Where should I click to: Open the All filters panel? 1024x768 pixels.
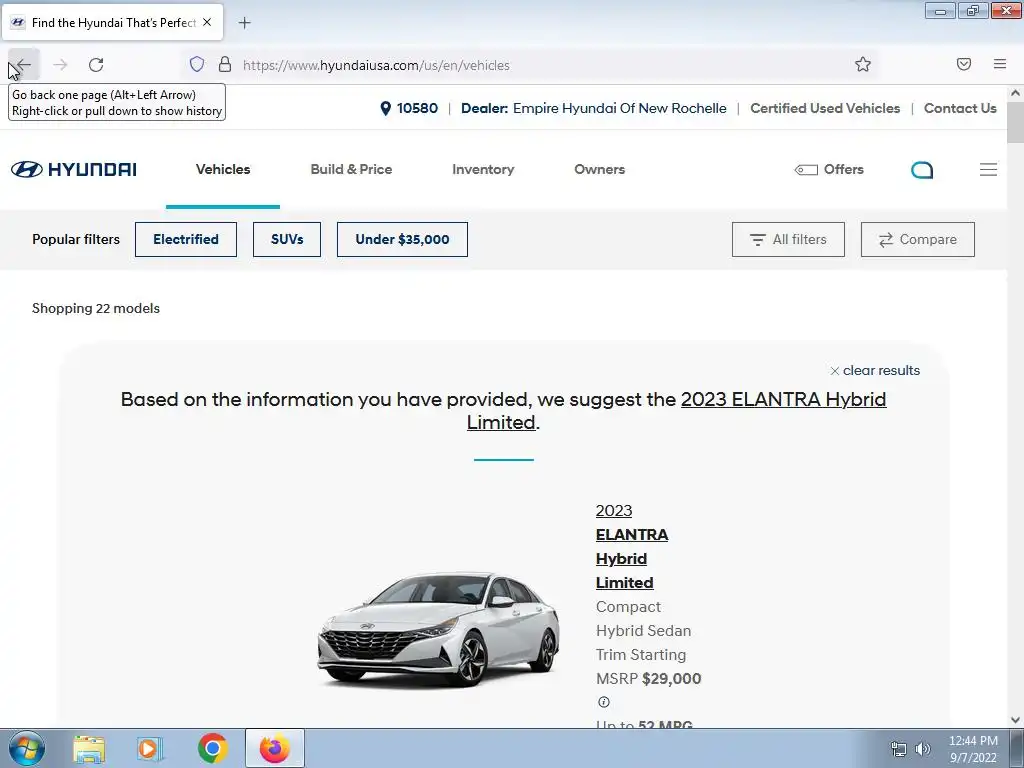tap(788, 239)
